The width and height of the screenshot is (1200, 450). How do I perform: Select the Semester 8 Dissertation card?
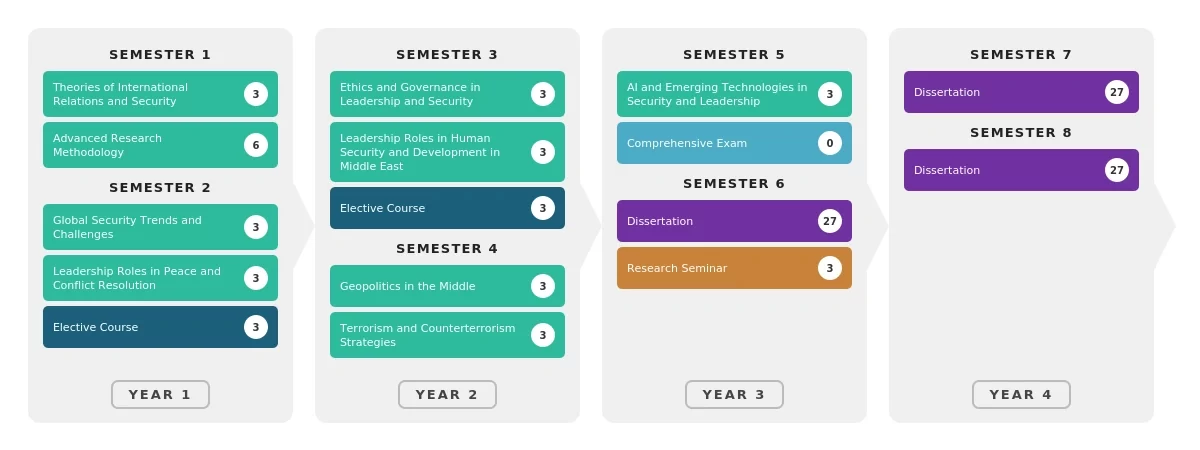click(1021, 170)
